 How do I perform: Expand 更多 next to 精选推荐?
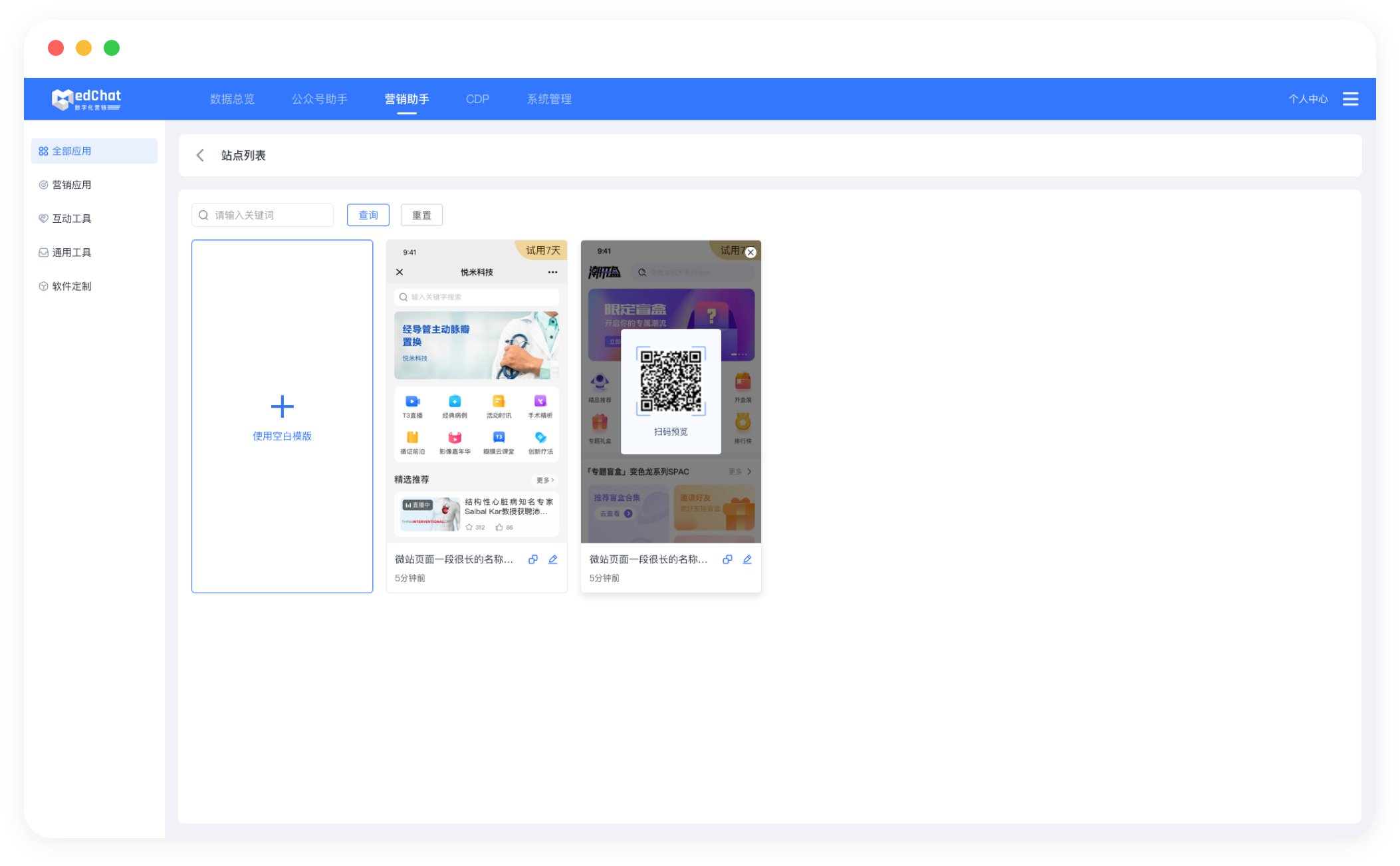[x=545, y=480]
